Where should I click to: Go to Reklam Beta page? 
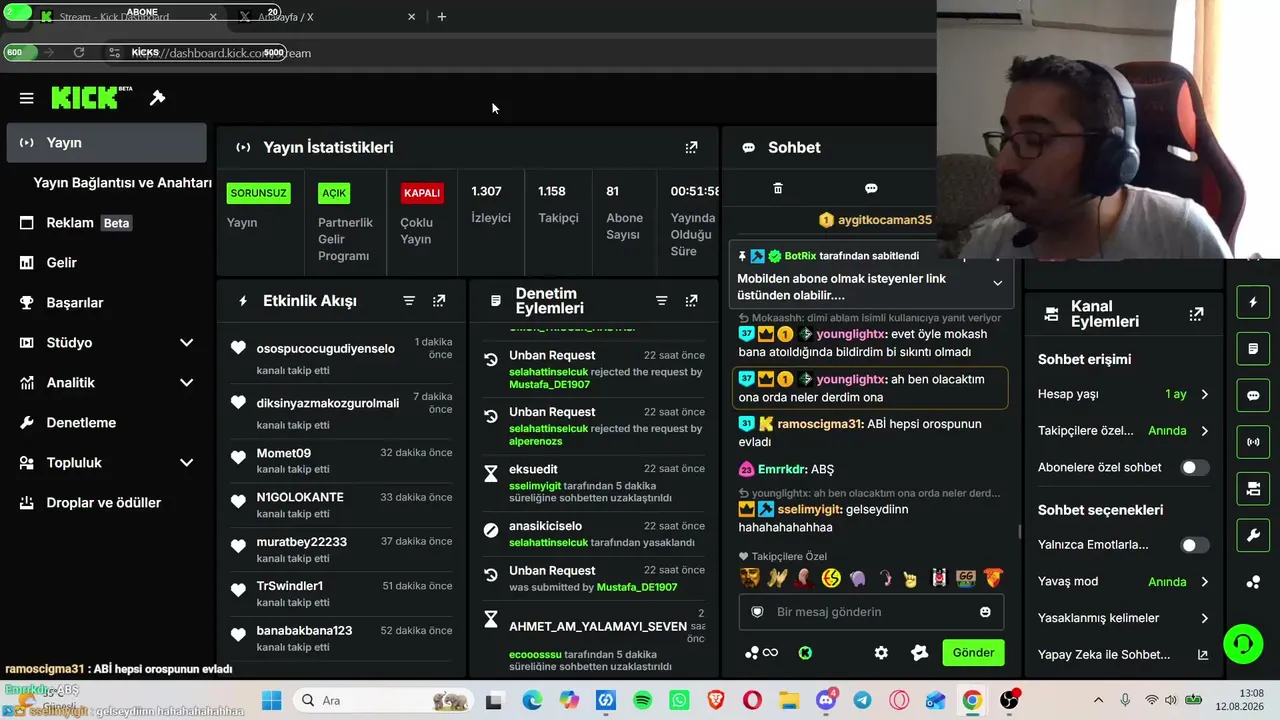106,223
